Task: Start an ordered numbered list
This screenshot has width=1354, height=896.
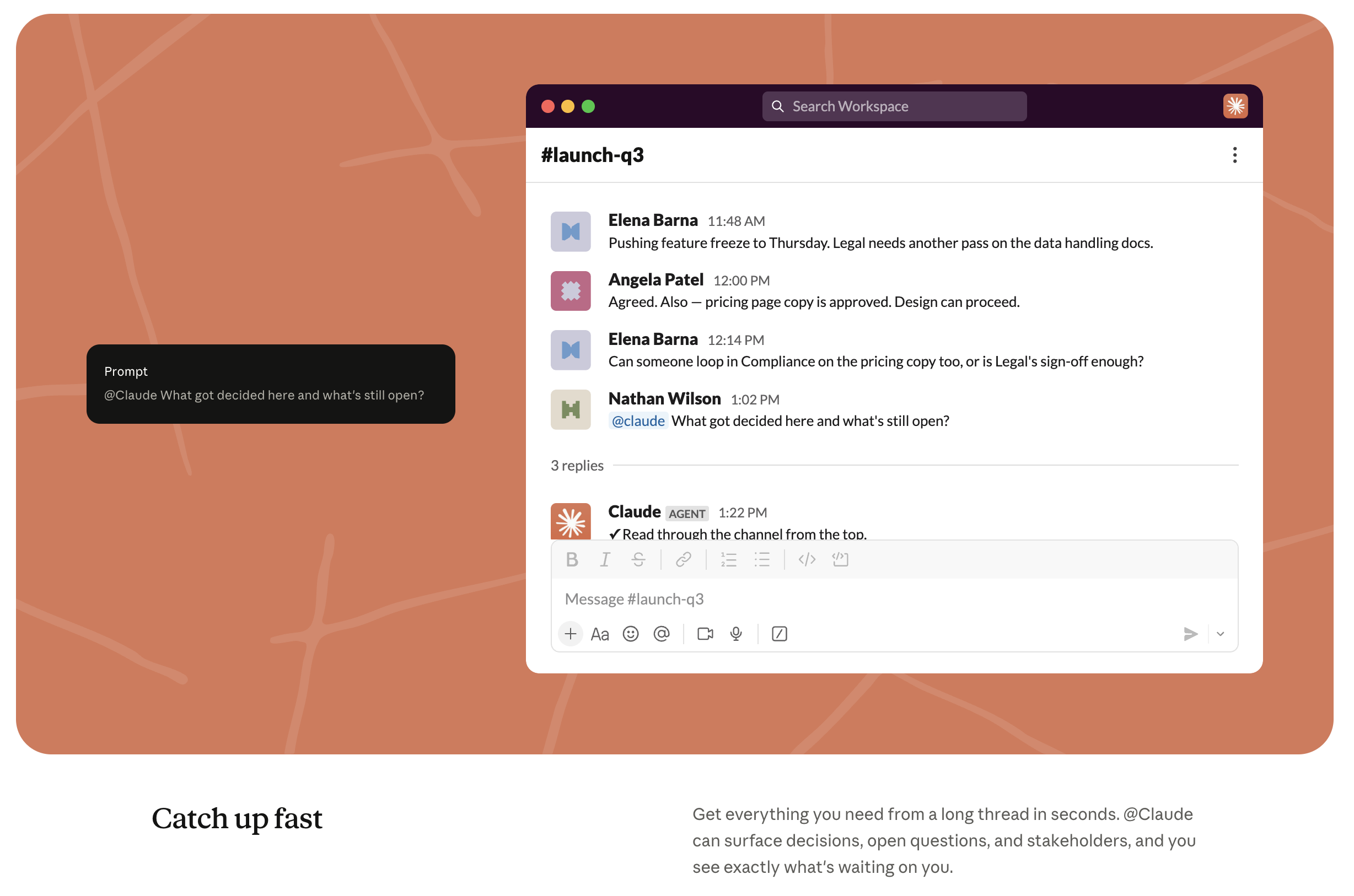Action: tap(729, 560)
